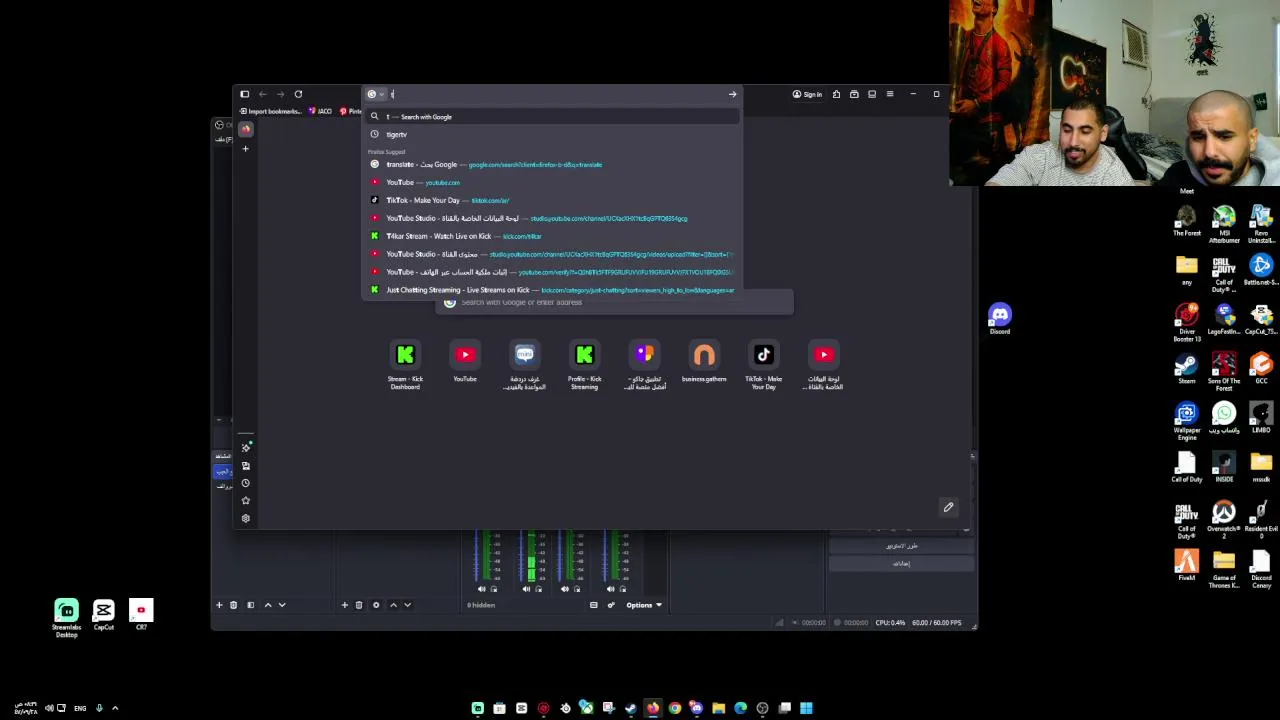
Task: Open the Options dropdown in OBS audio mixer
Action: point(644,605)
